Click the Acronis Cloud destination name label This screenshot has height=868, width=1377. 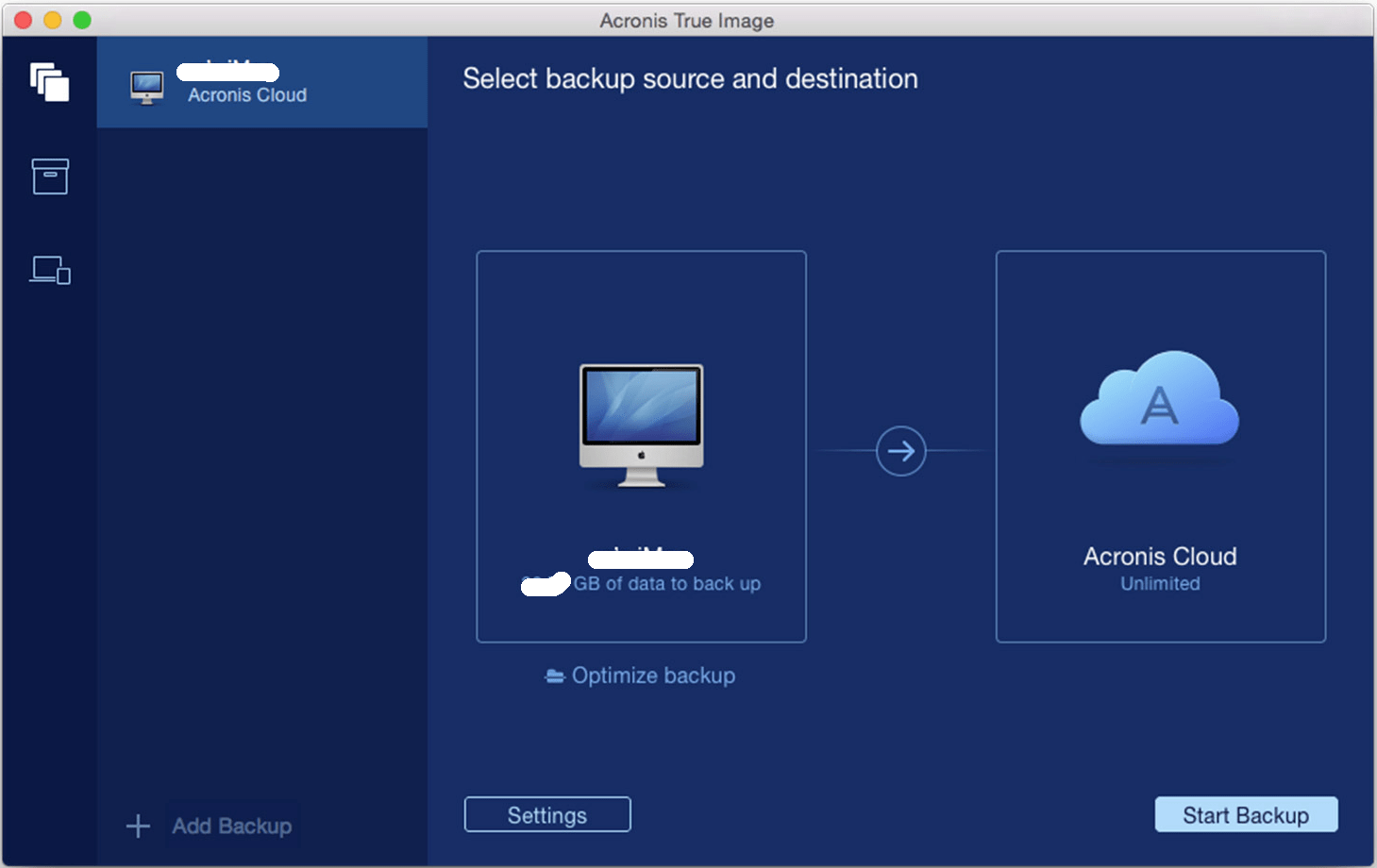(1160, 557)
